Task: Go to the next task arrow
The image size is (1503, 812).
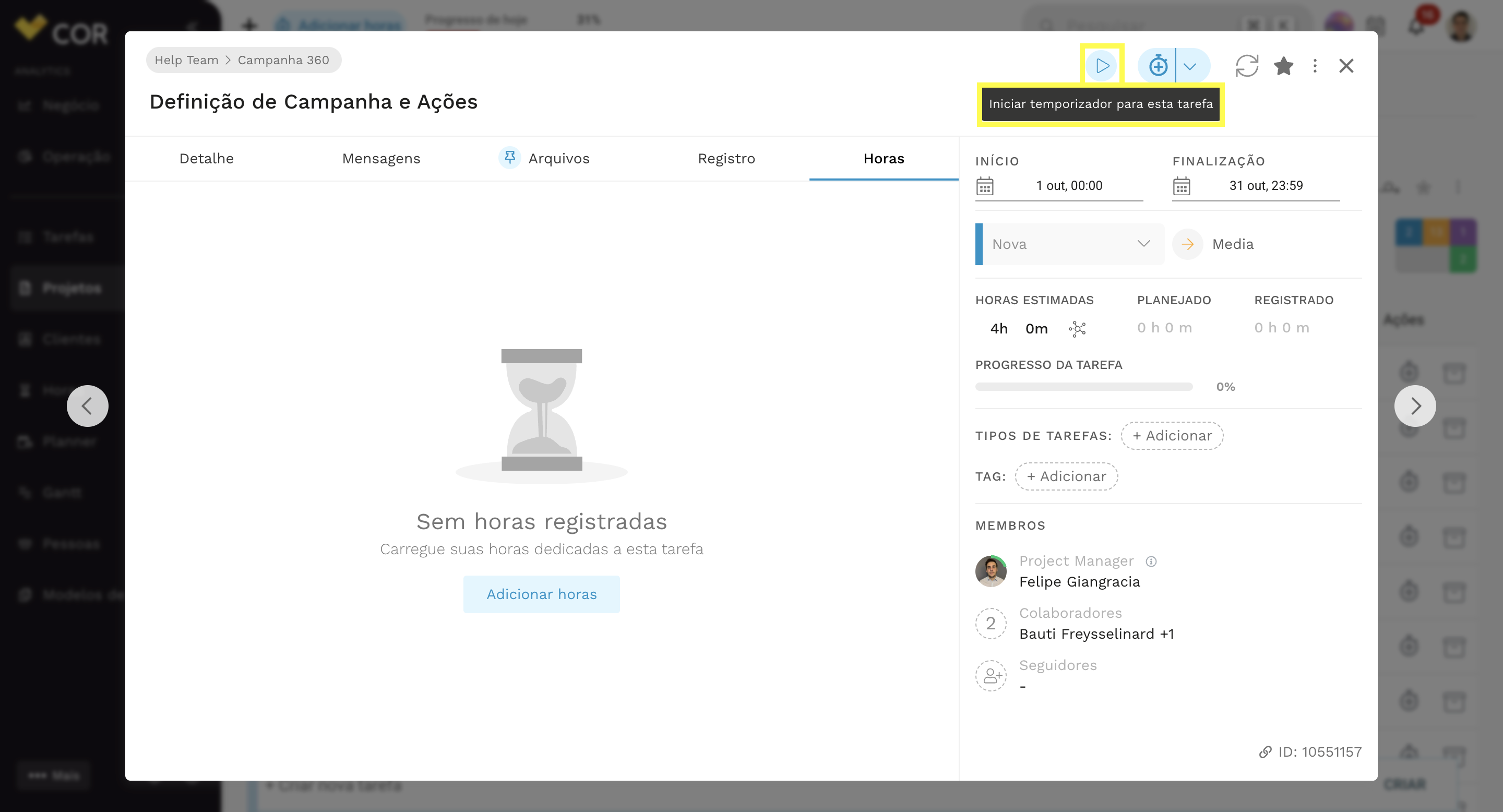Action: 1415,406
